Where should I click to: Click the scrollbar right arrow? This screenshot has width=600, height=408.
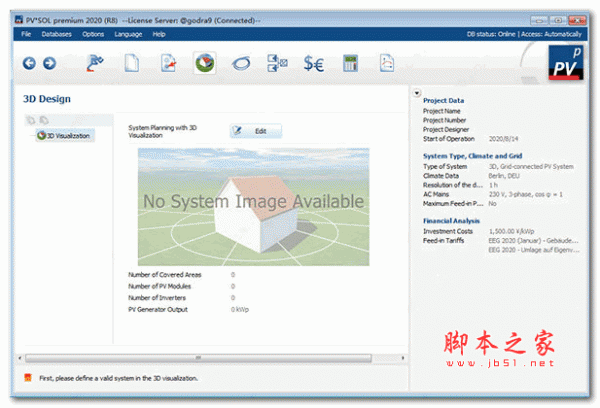[x=403, y=358]
